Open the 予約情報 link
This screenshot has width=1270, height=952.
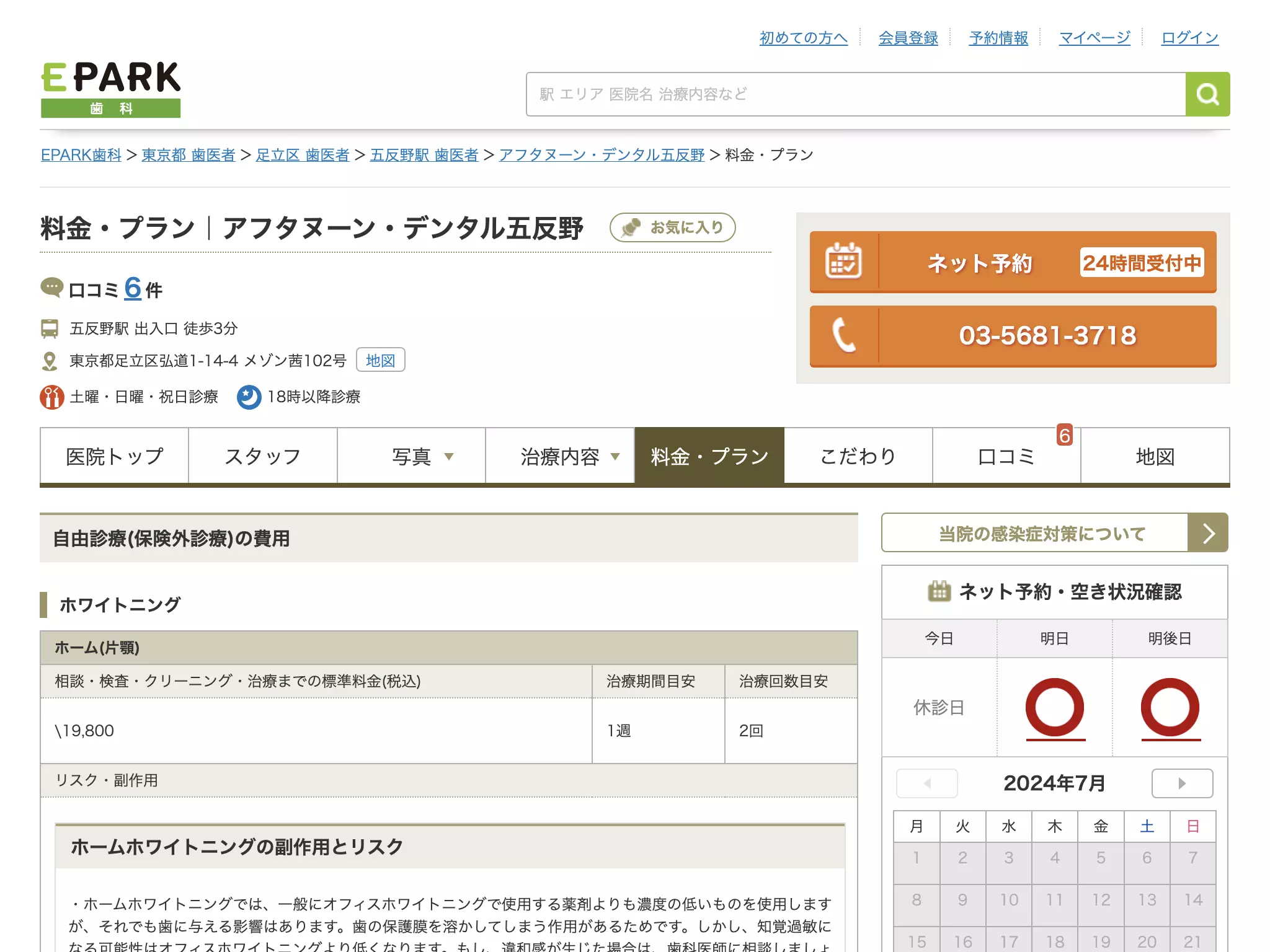pos(998,38)
